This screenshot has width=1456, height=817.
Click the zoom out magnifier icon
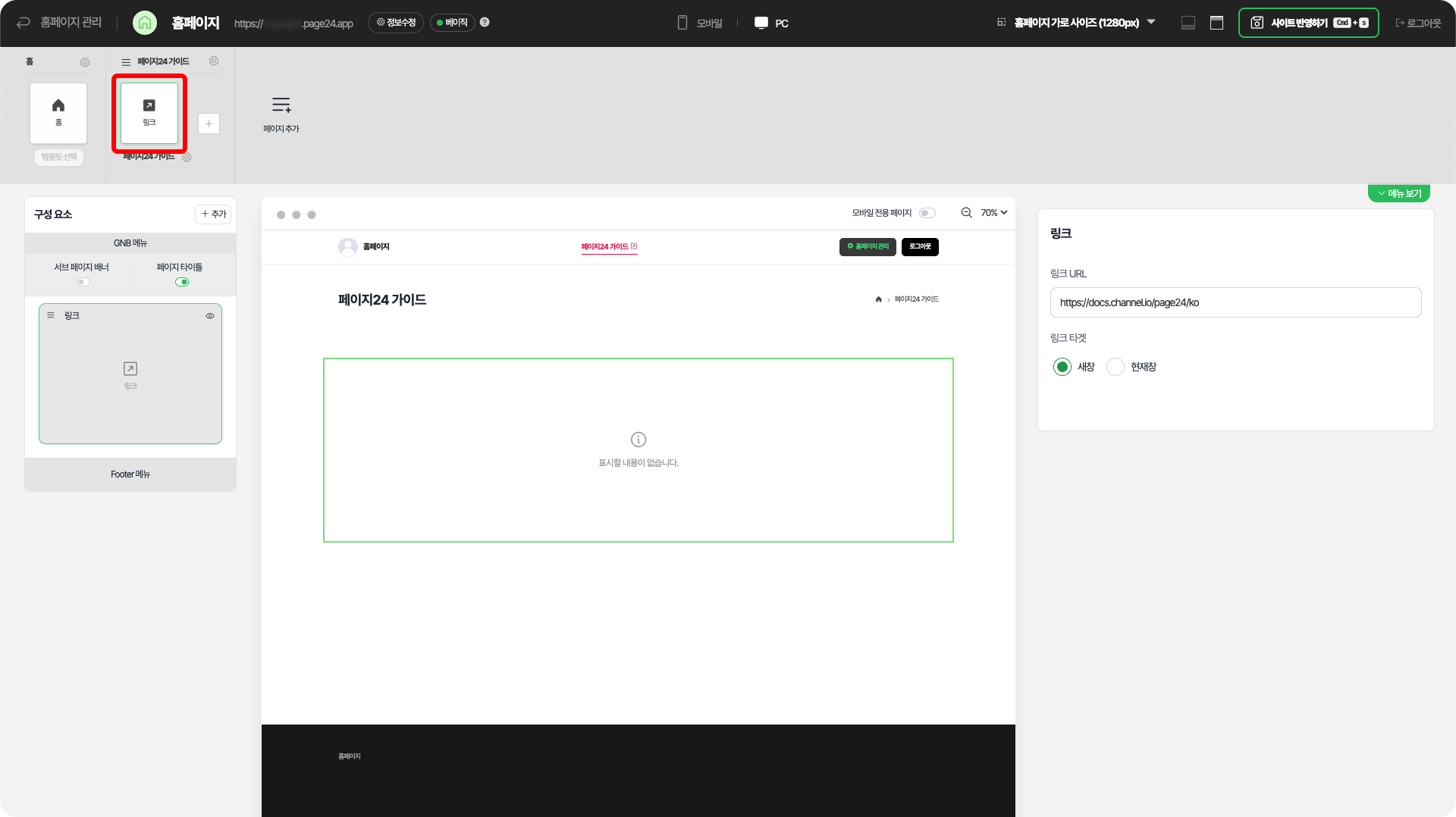[966, 213]
